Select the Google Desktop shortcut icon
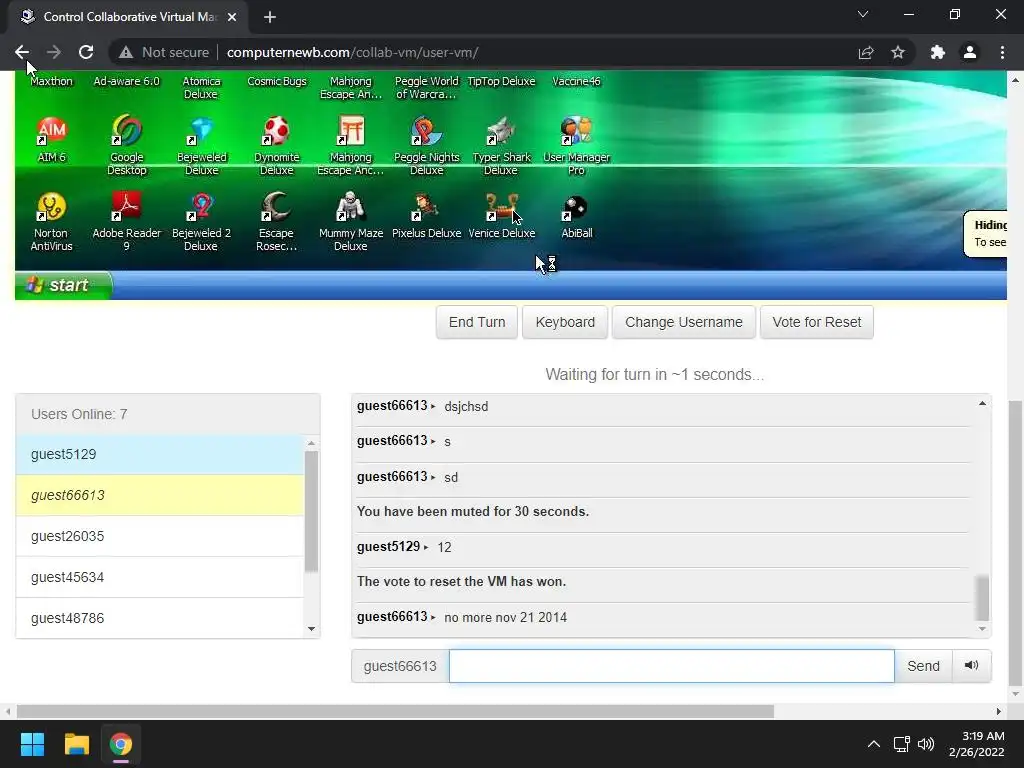This screenshot has height=768, width=1024. (127, 131)
